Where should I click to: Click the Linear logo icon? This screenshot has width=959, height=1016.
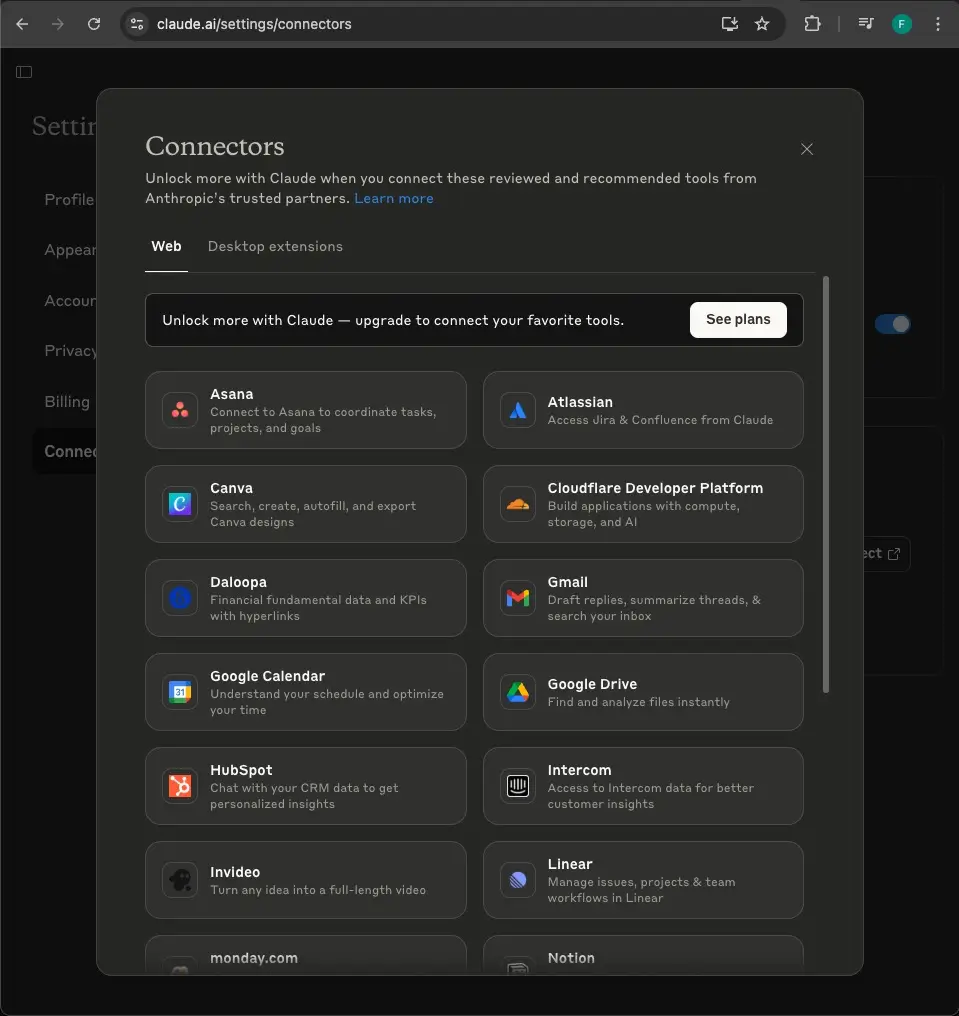(x=518, y=880)
